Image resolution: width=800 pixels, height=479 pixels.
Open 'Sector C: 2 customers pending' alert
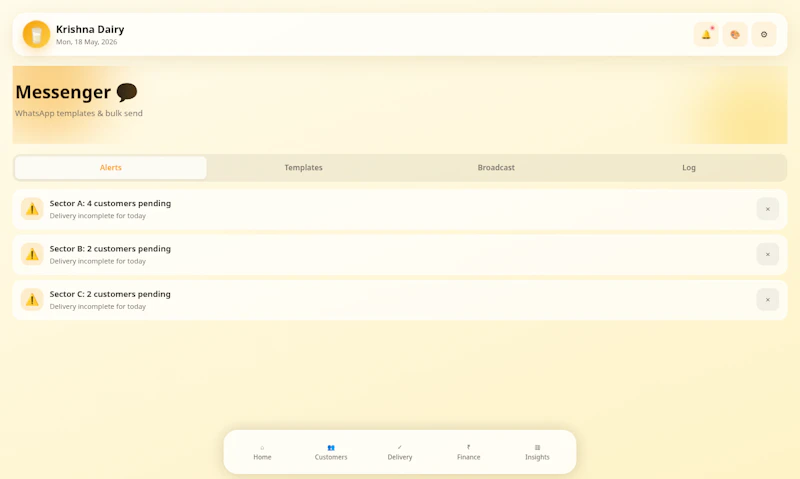click(400, 300)
